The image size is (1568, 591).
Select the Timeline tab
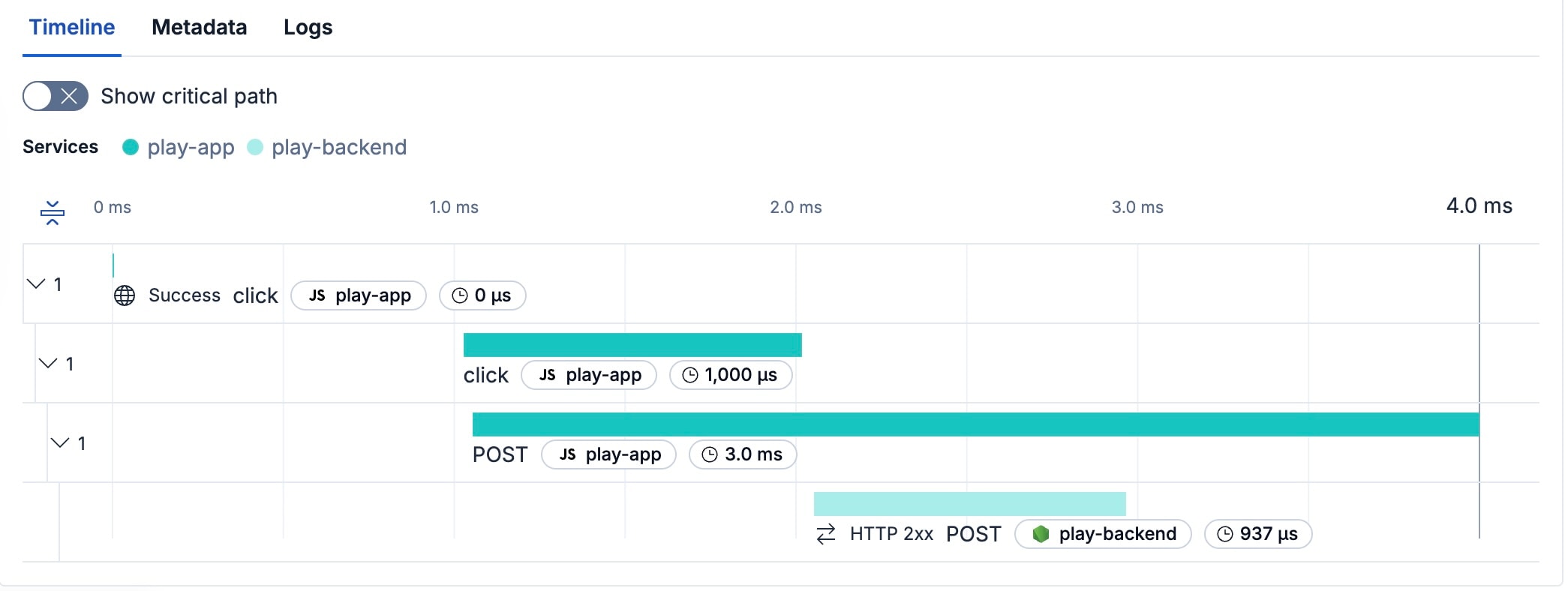pos(72,28)
